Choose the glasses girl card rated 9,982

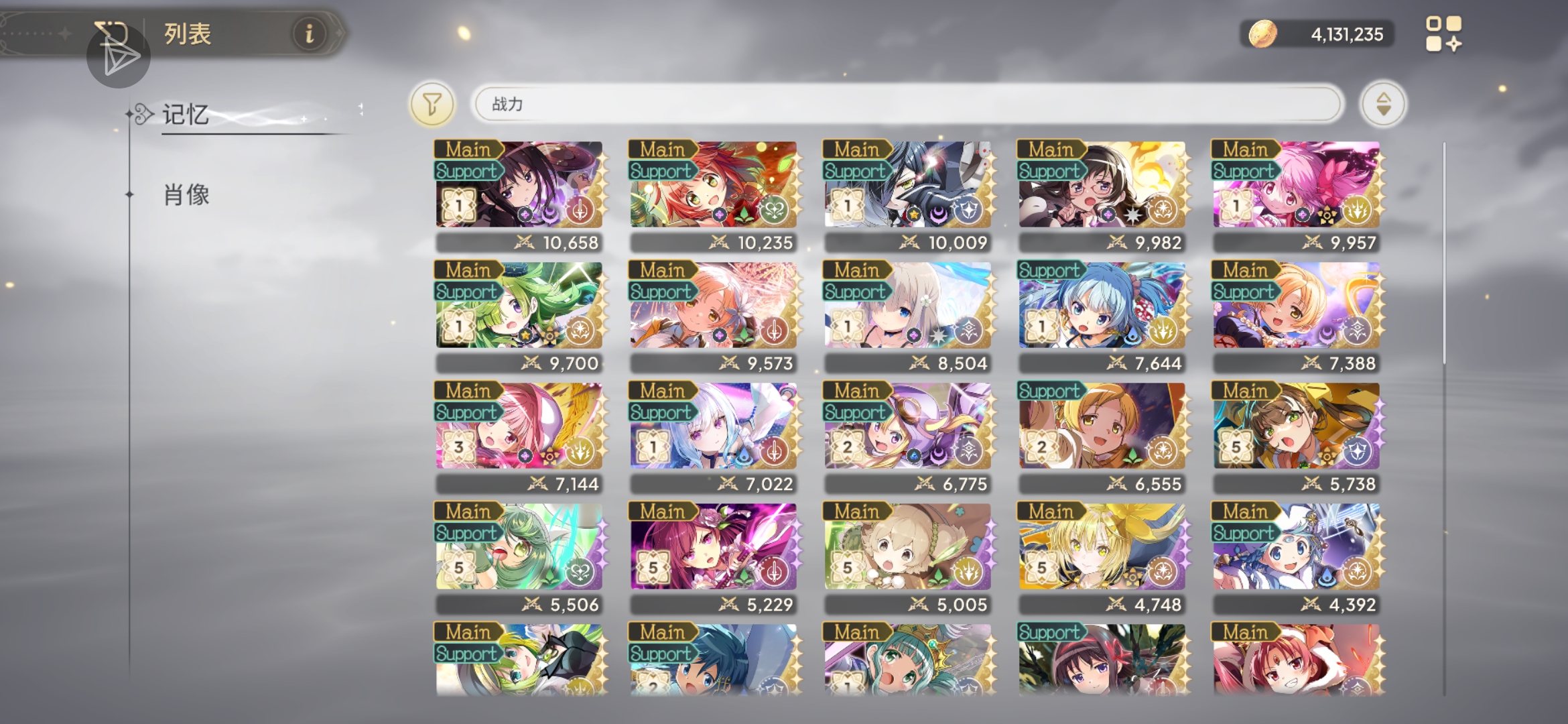[x=1102, y=195]
